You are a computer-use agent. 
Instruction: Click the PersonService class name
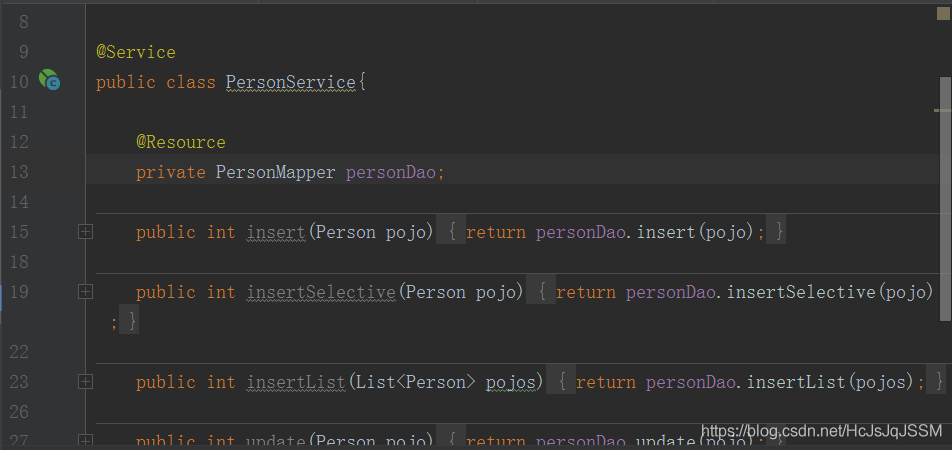click(290, 82)
